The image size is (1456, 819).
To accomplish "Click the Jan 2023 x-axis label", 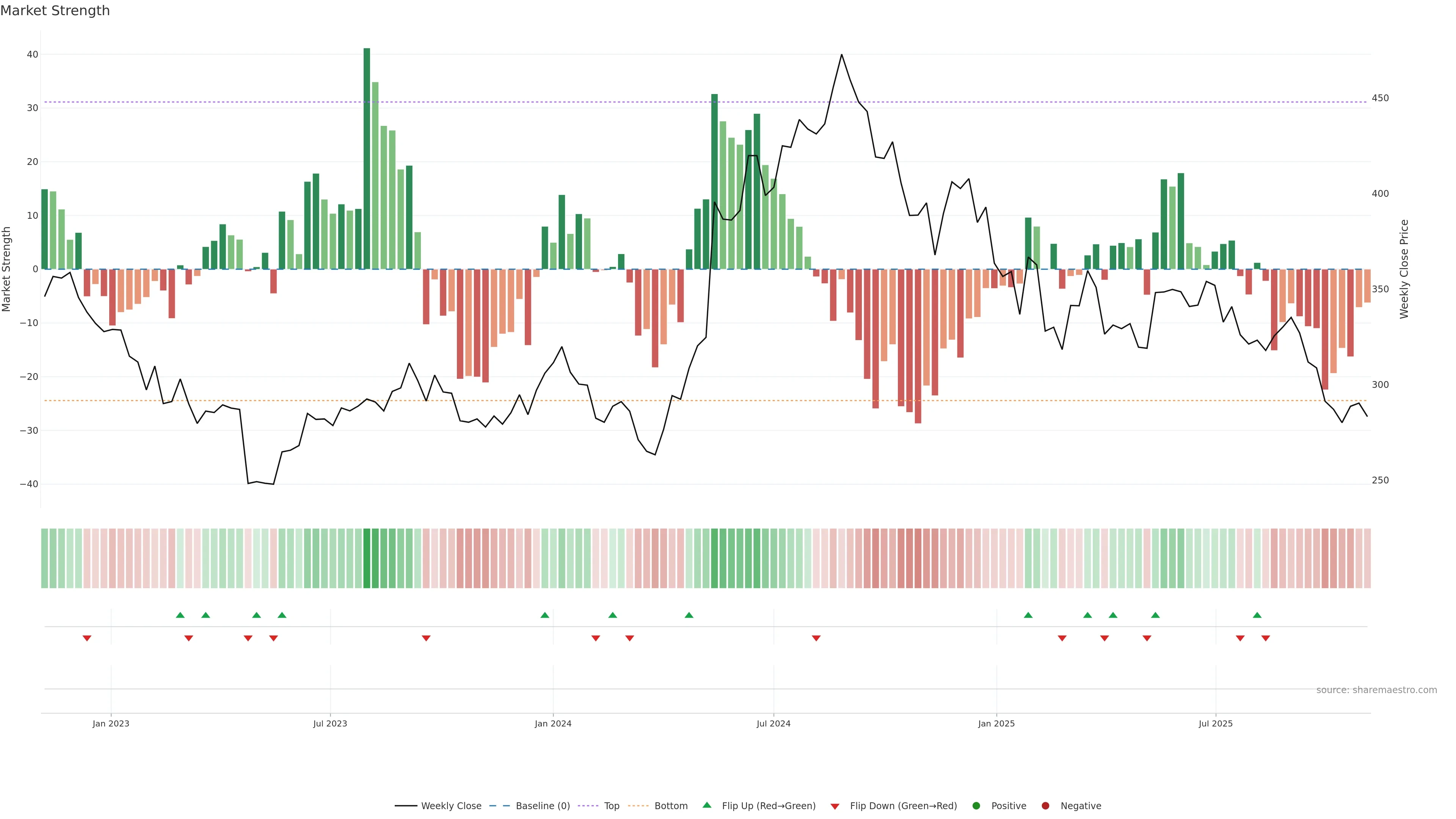I will (111, 723).
